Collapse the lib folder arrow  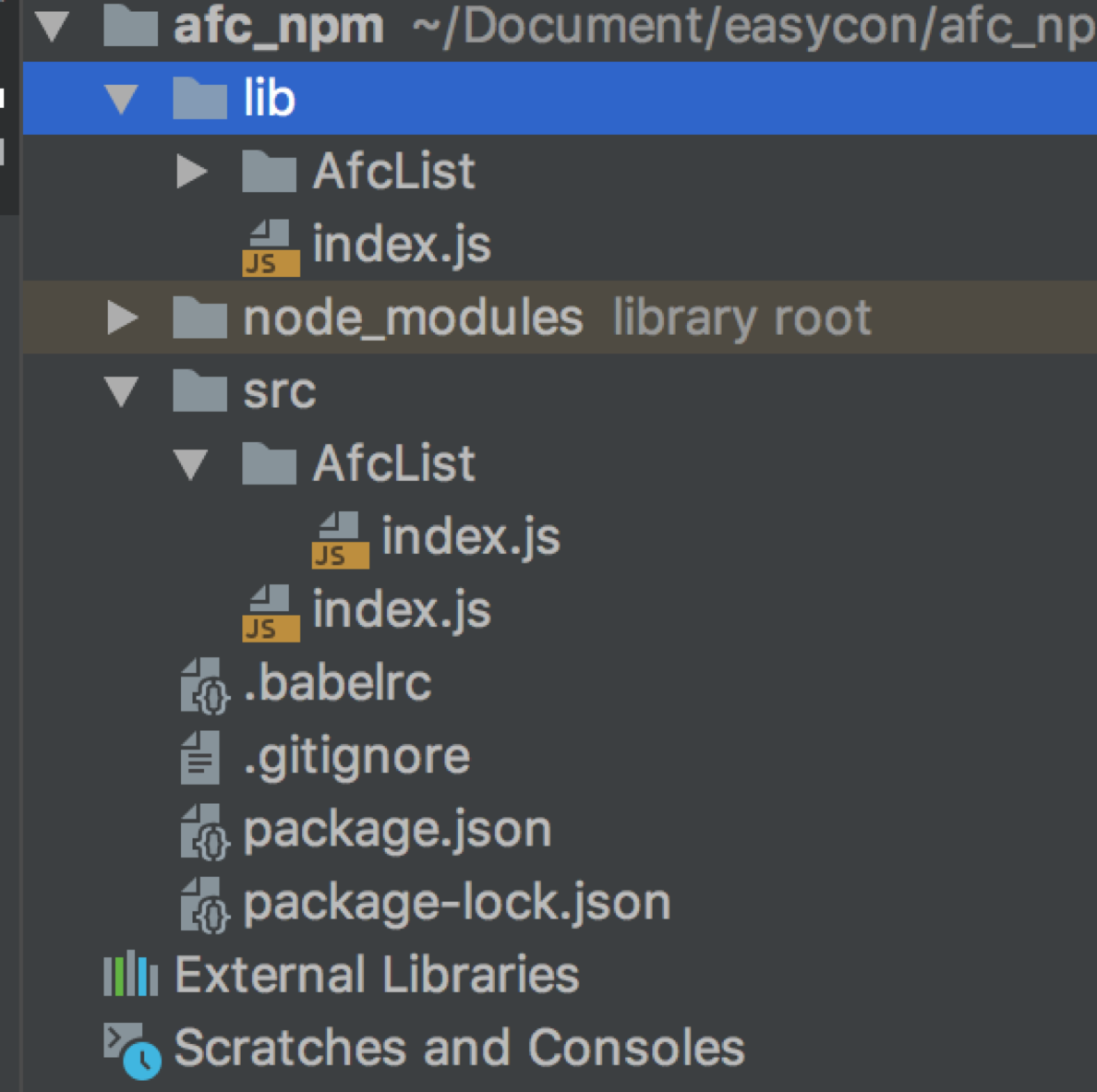(x=122, y=99)
